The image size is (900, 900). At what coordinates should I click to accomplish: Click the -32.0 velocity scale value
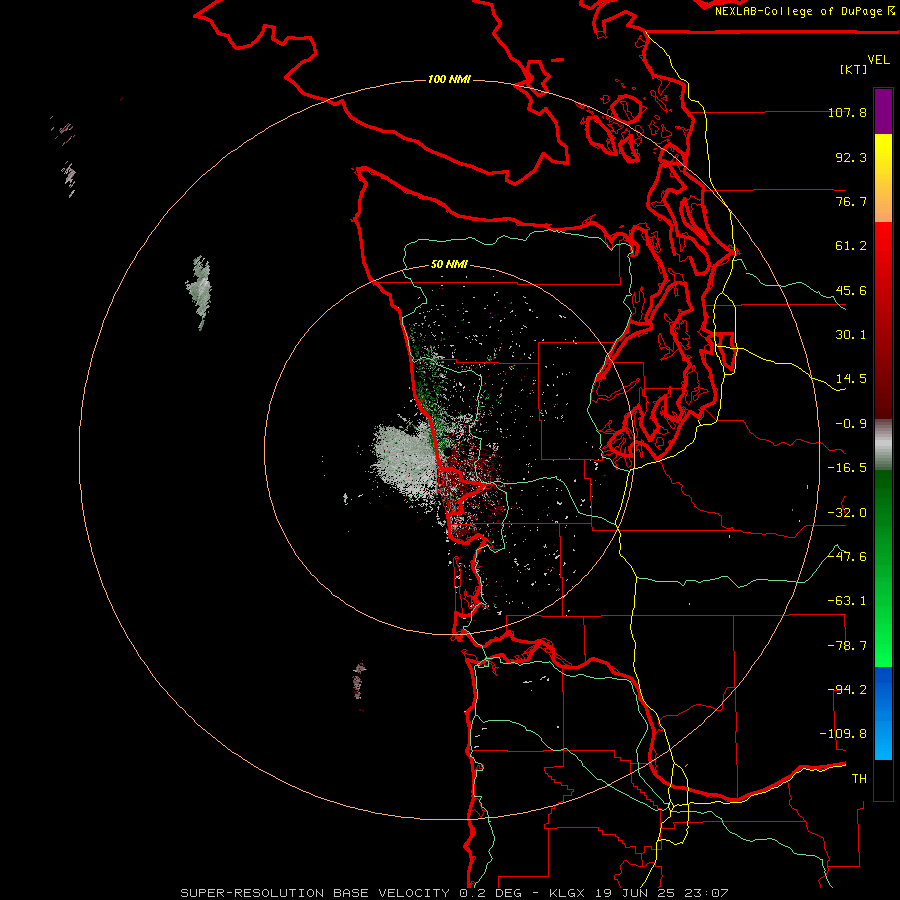tap(847, 513)
